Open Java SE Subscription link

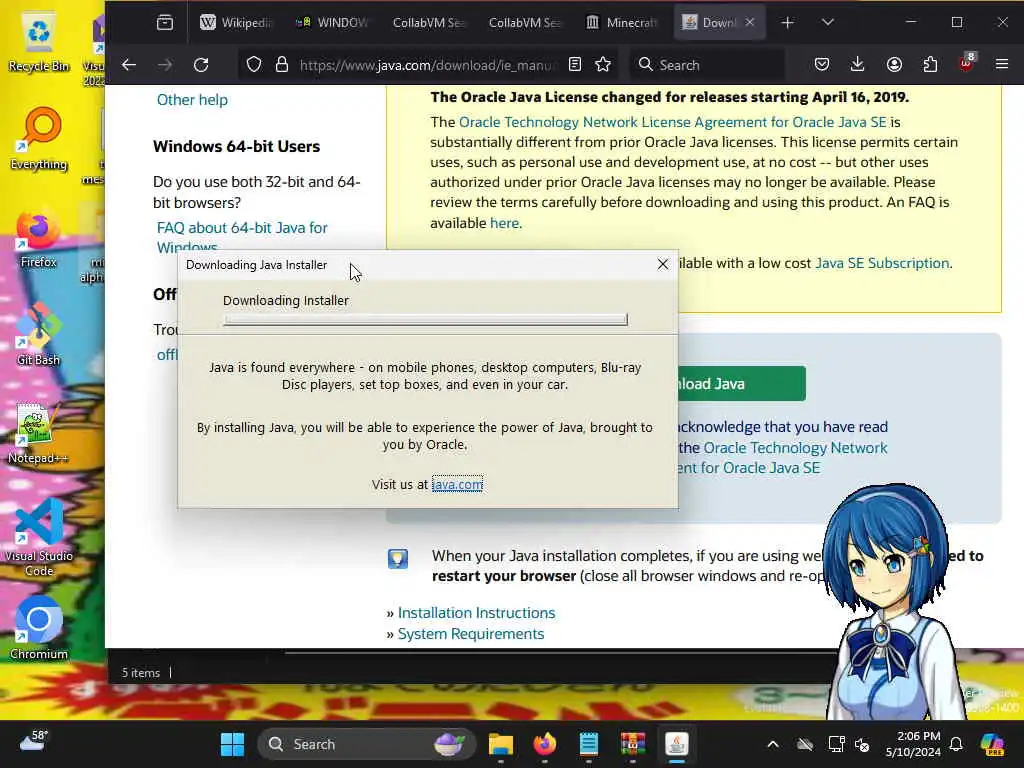coord(882,263)
